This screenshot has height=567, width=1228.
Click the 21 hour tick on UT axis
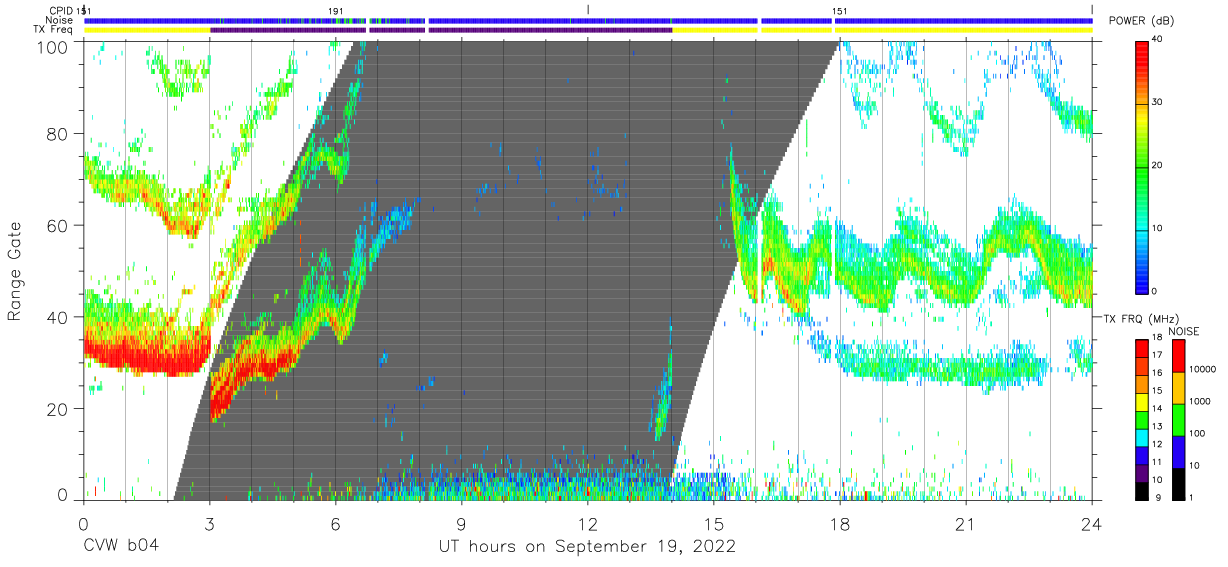[x=966, y=523]
